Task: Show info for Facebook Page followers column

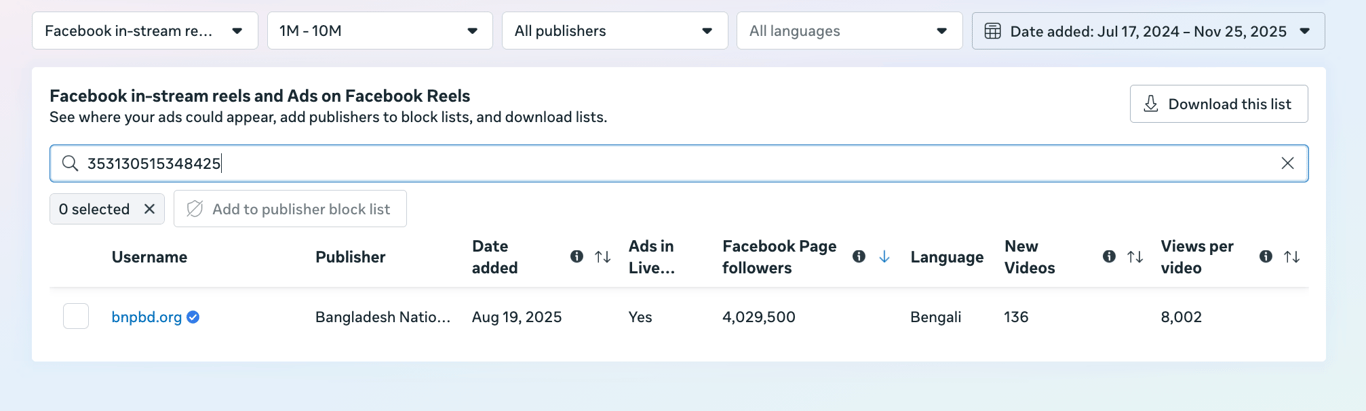Action: [859, 257]
